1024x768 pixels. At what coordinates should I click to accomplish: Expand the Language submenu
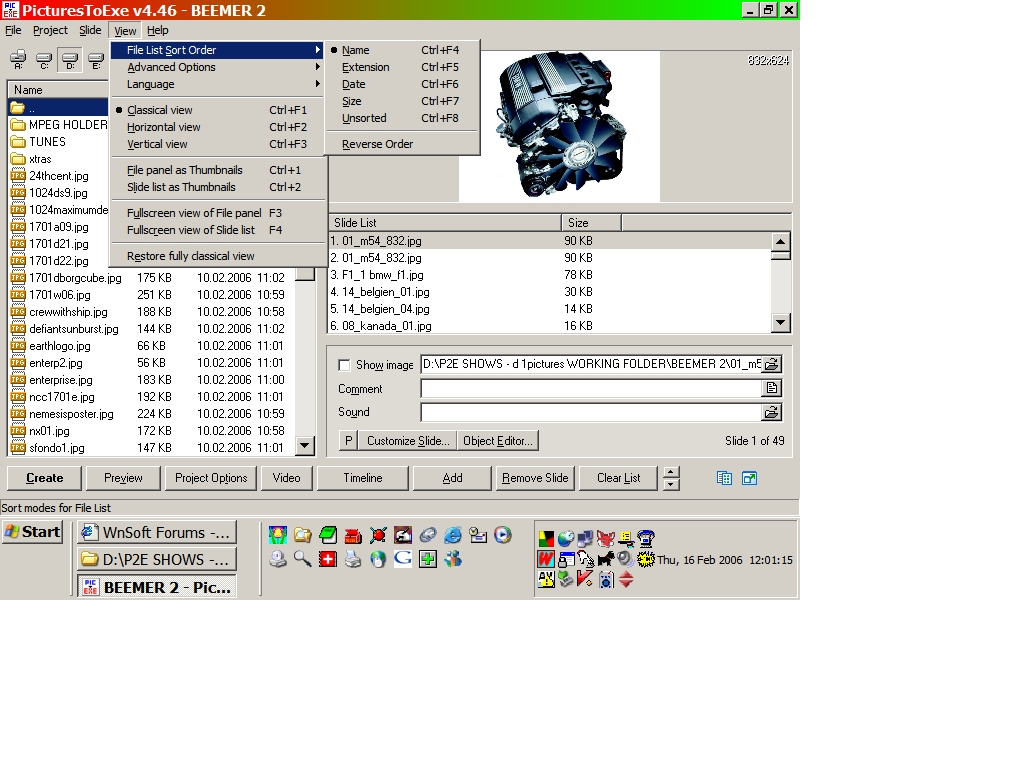151,84
